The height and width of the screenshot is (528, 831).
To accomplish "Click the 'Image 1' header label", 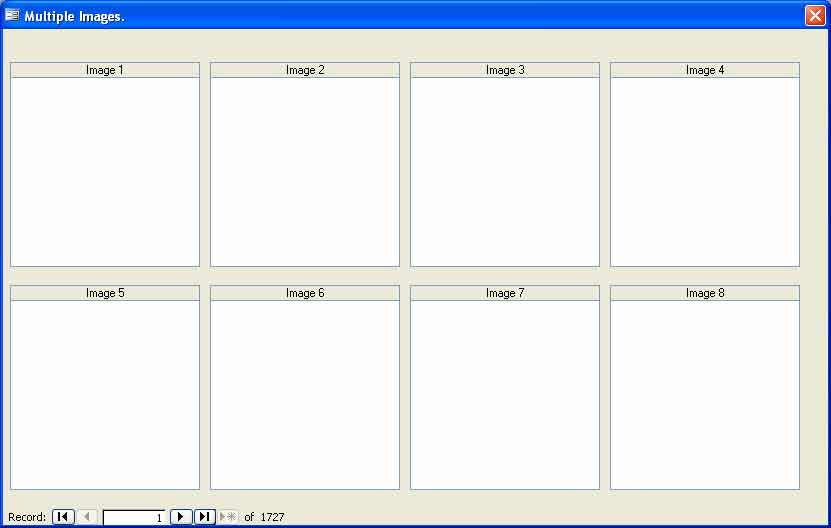I will point(105,70).
